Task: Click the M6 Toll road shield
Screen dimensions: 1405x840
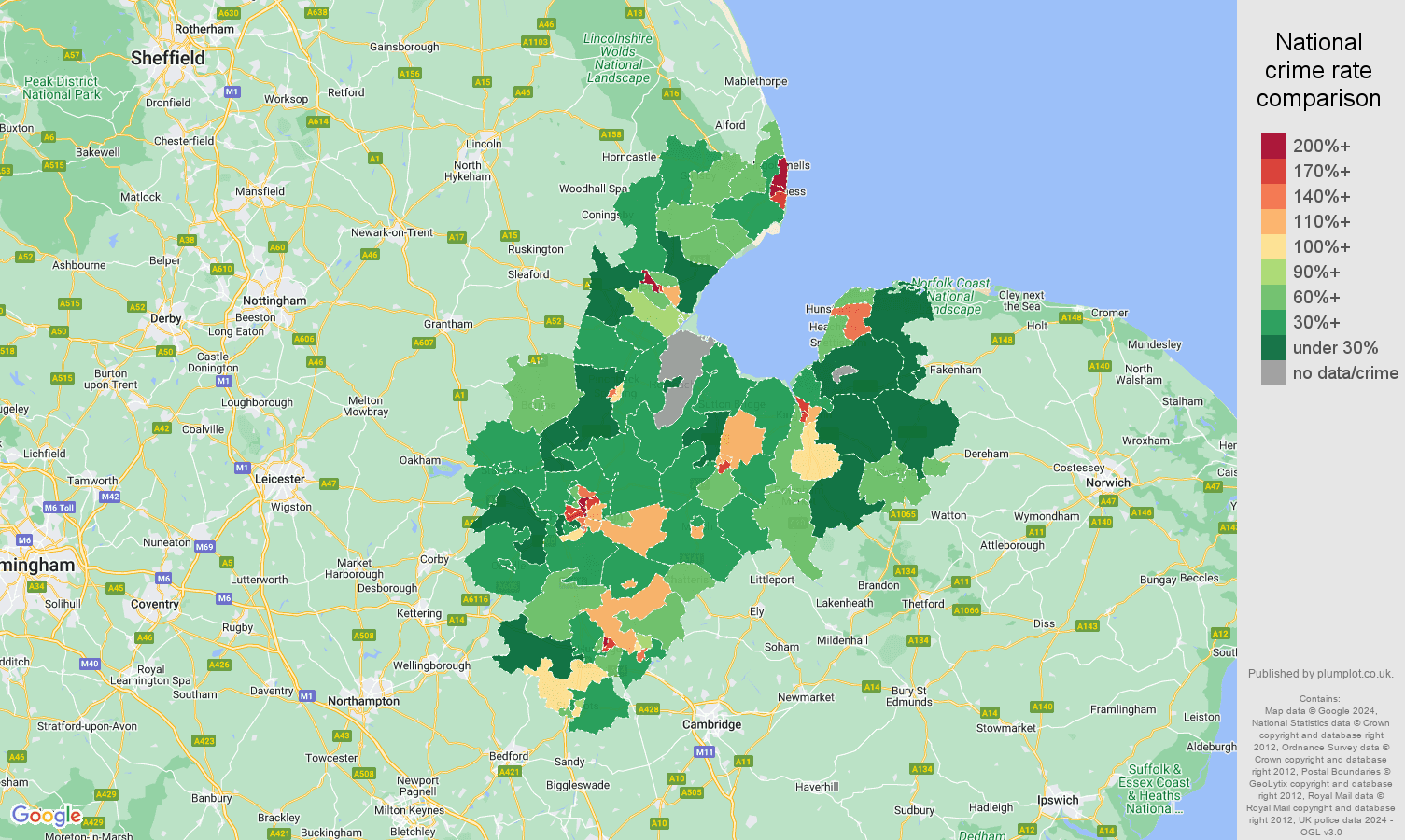Action: coord(59,508)
